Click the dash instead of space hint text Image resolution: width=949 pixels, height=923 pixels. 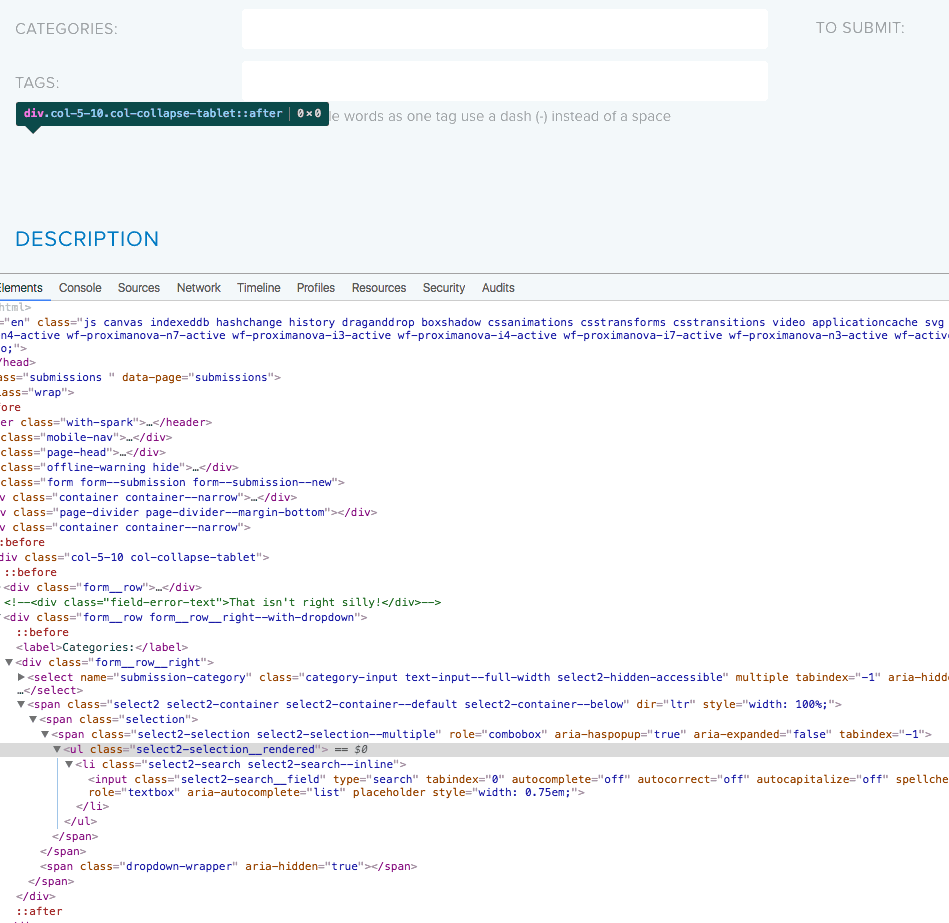pyautogui.click(x=501, y=116)
